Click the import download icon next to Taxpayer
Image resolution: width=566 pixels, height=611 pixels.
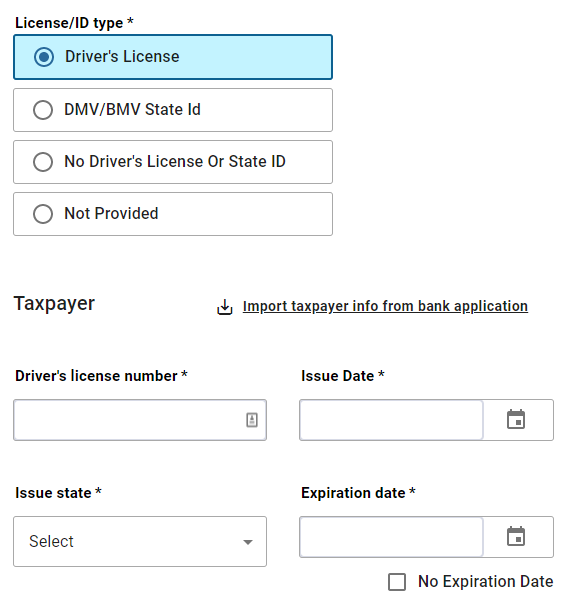click(x=225, y=307)
